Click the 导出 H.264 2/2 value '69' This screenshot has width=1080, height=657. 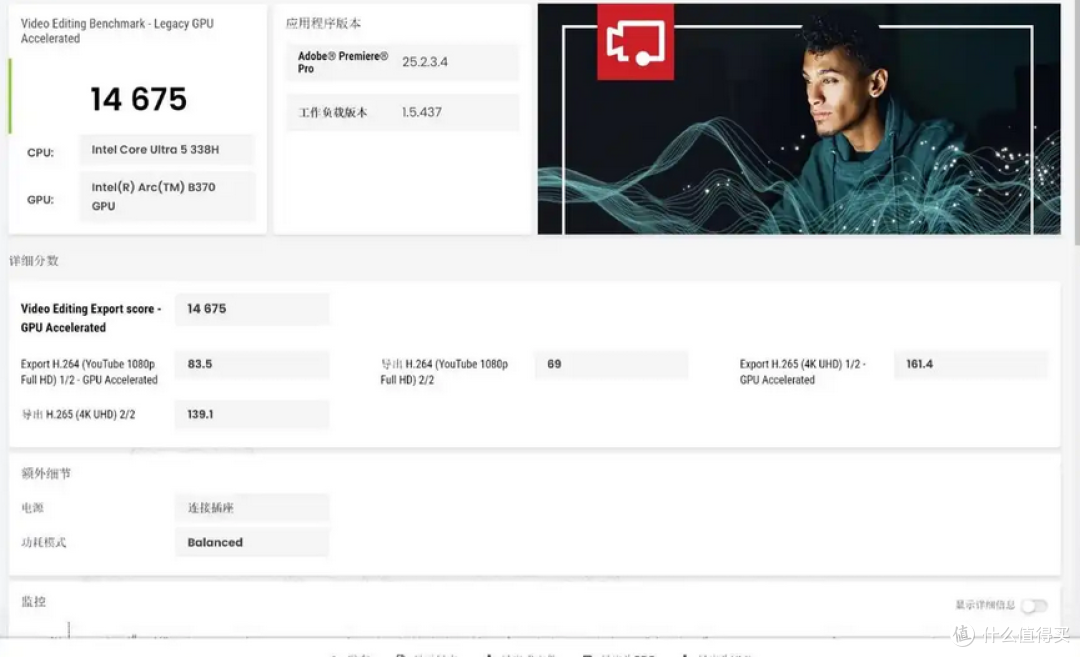pyautogui.click(x=554, y=364)
